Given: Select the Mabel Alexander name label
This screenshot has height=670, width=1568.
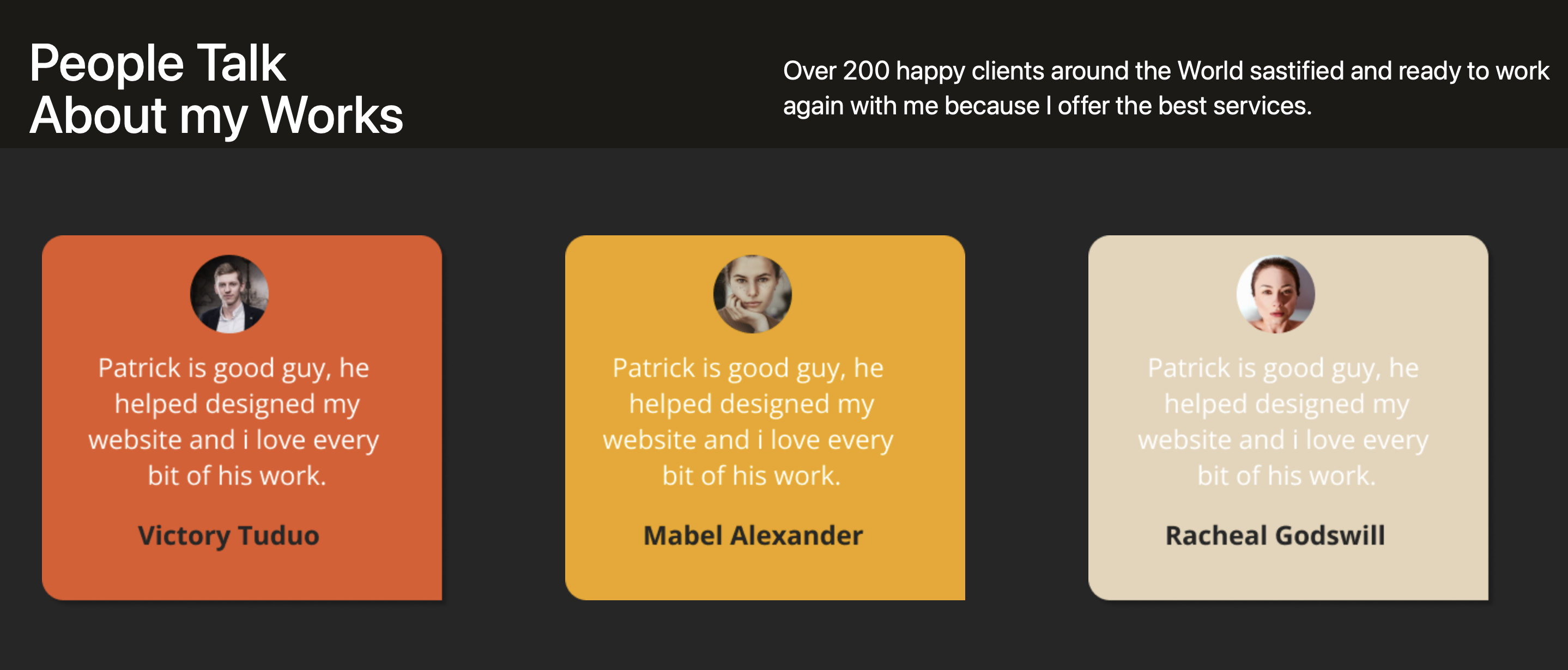Looking at the screenshot, I should 753,535.
